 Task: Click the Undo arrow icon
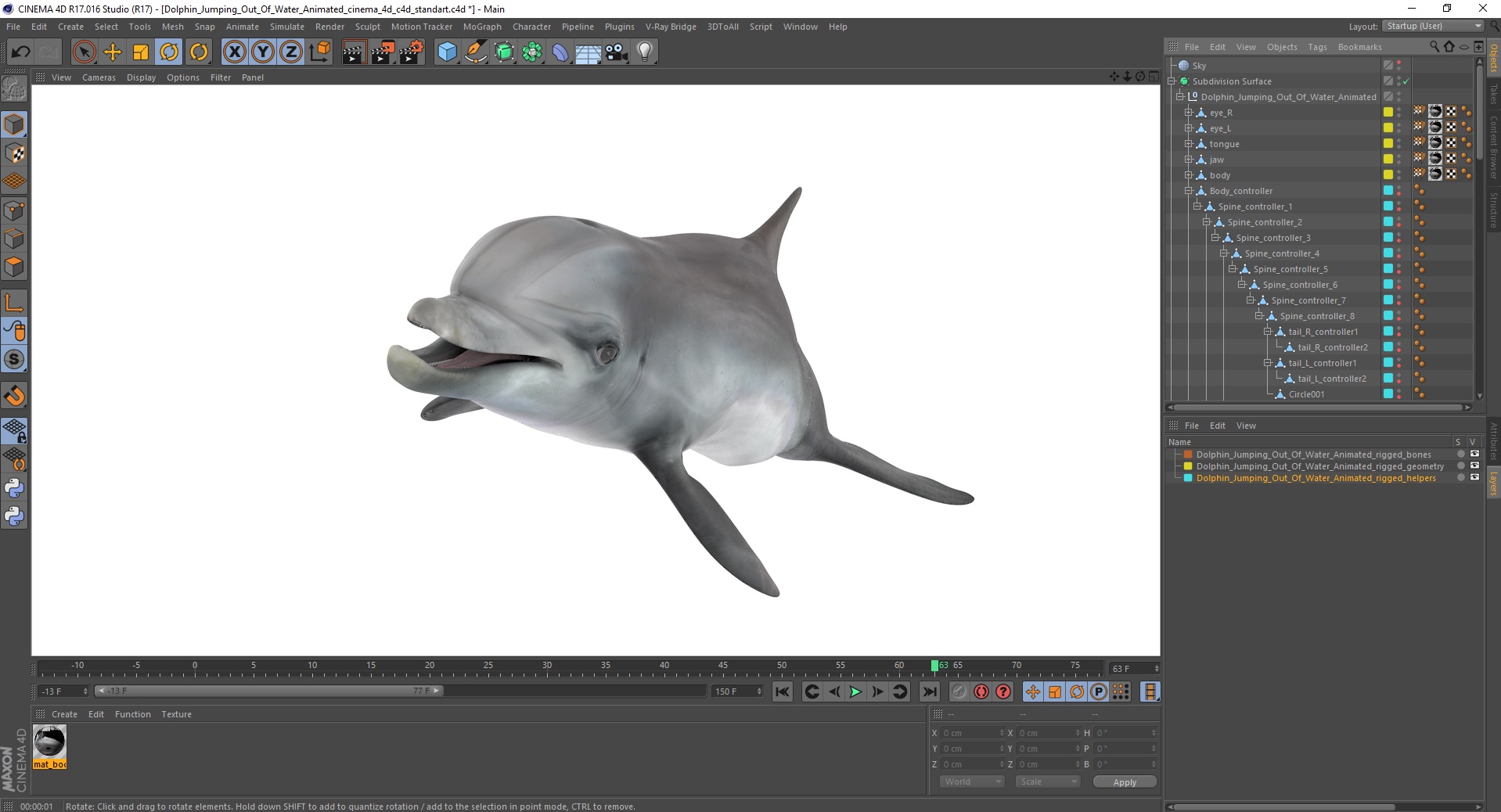(x=20, y=52)
